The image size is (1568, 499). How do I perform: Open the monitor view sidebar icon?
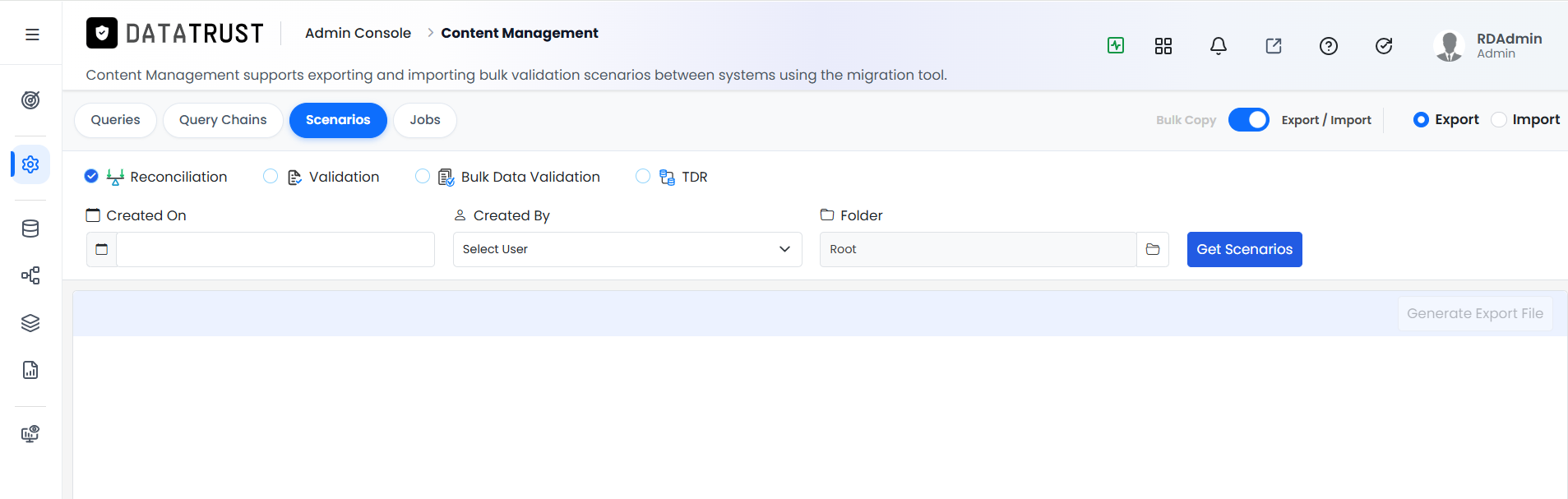click(30, 434)
